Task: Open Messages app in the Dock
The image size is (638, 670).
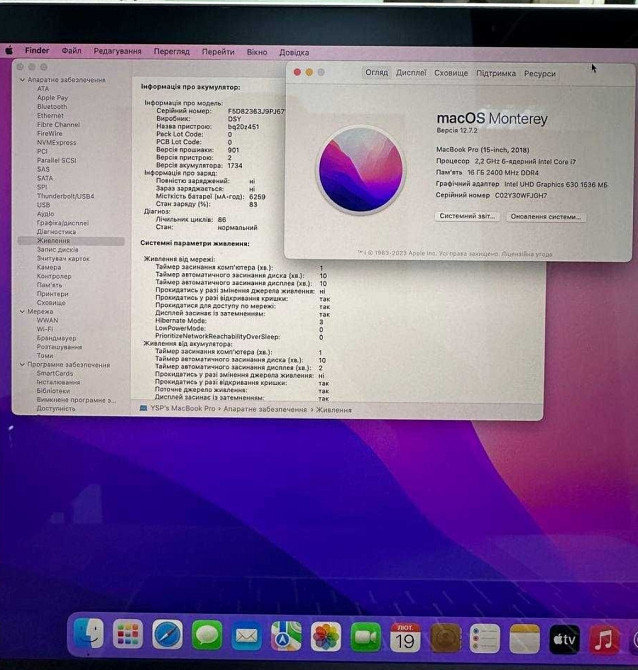Action: click(x=207, y=635)
